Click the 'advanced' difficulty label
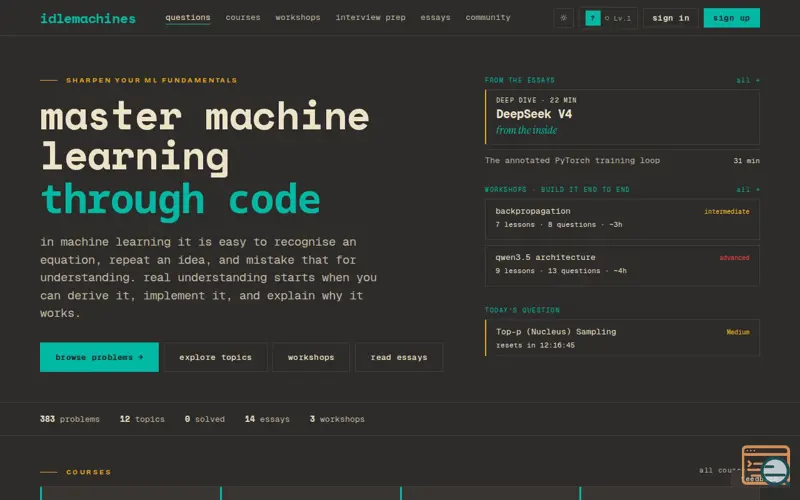 point(734,258)
